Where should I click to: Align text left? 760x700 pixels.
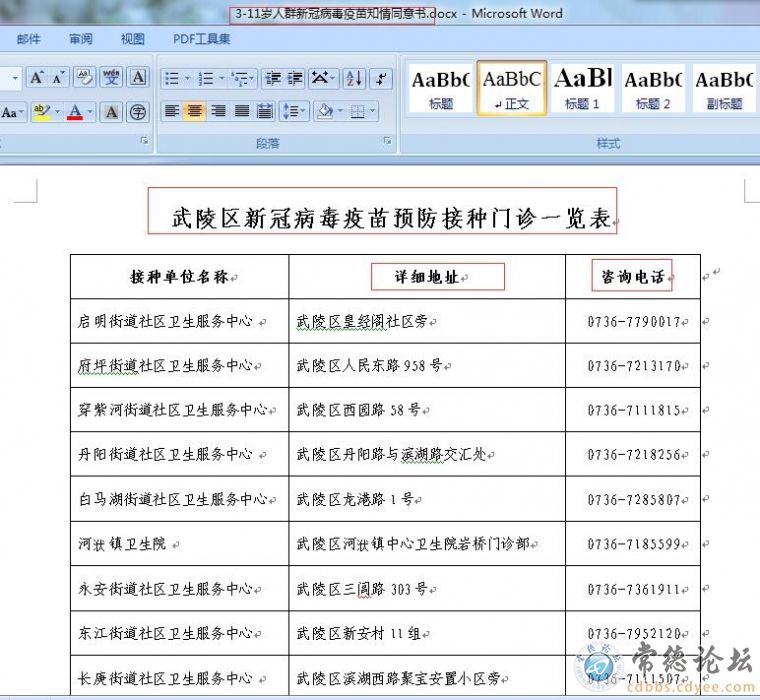point(172,111)
